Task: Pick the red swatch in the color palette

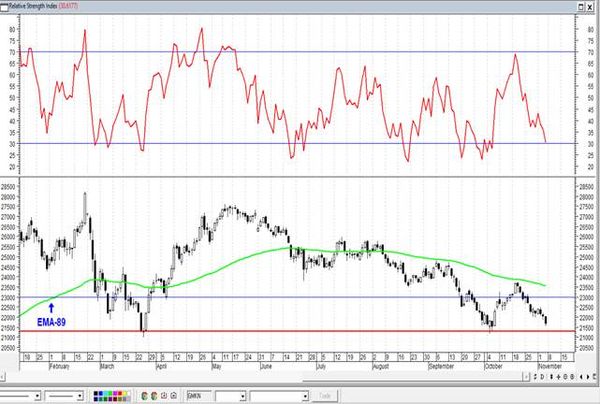Action: (x=120, y=393)
